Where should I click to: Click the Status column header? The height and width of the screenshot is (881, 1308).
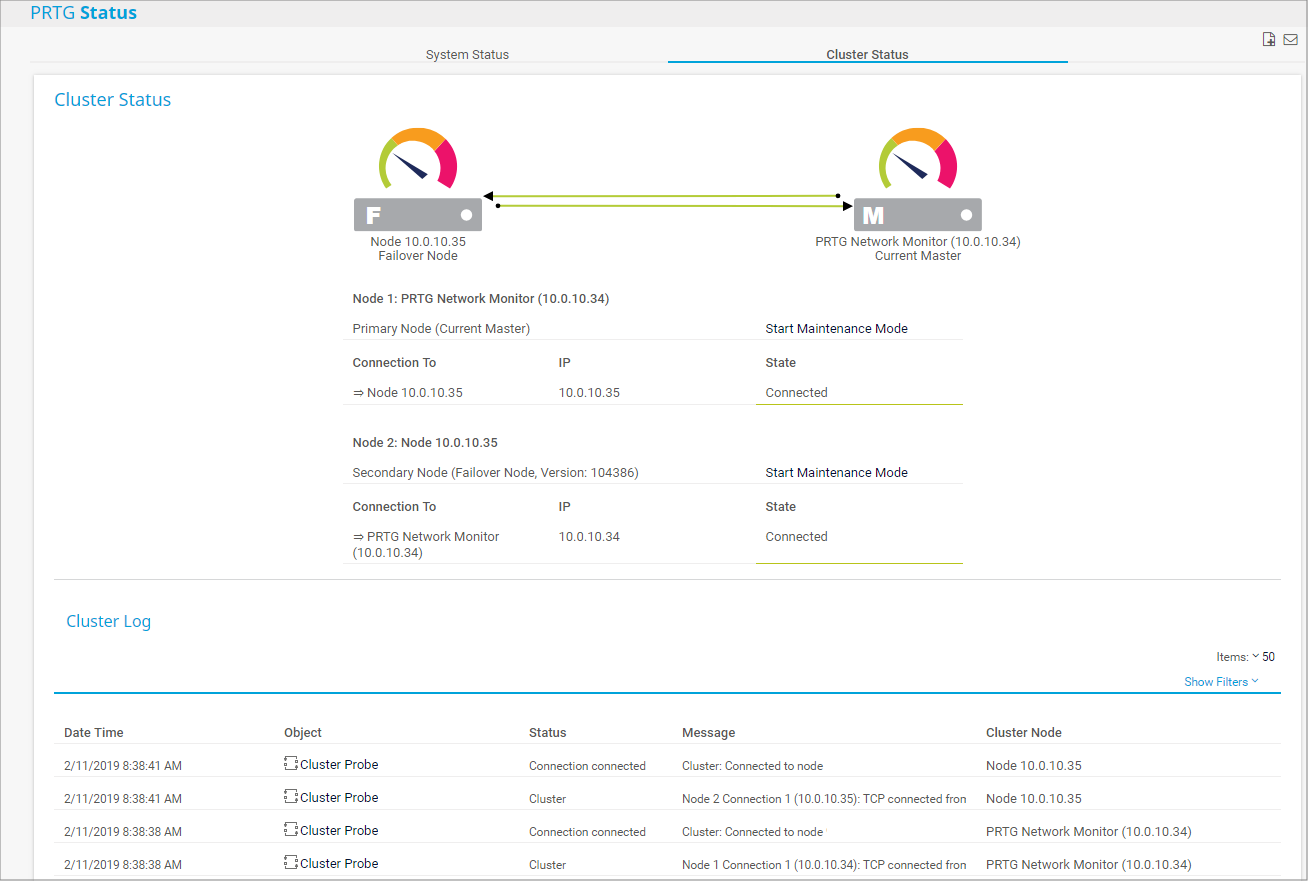(x=547, y=733)
